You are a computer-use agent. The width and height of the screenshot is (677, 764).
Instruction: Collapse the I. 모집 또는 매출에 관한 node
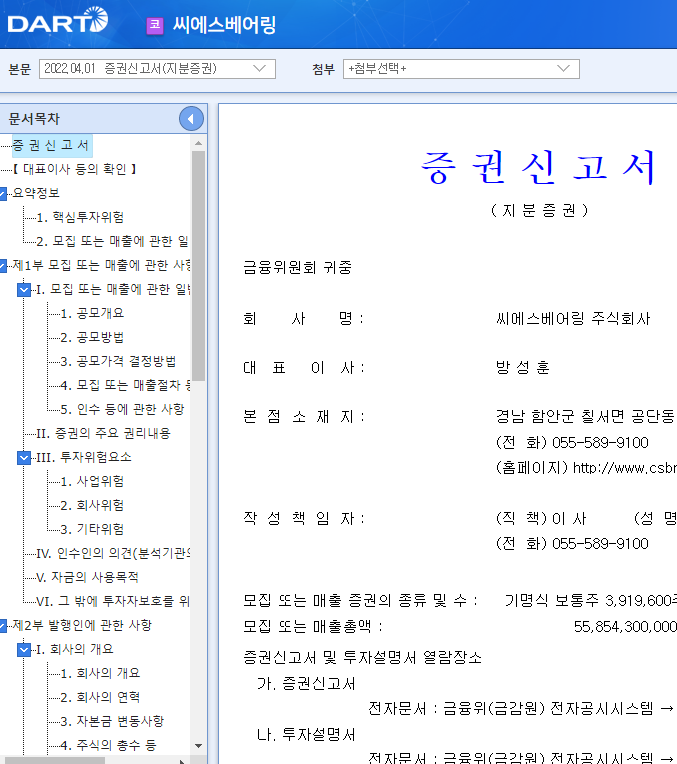click(x=24, y=290)
